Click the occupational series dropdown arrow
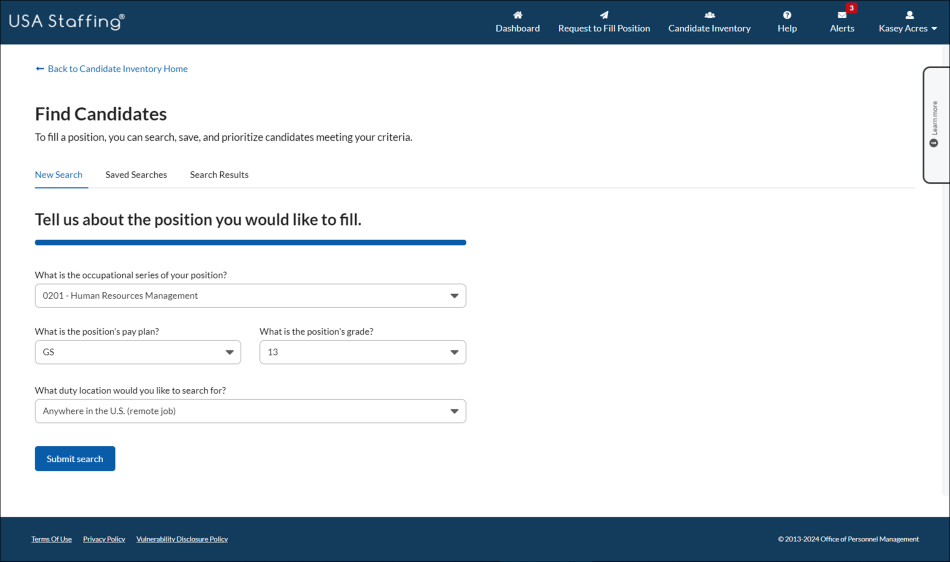This screenshot has width=950, height=562. pyautogui.click(x=454, y=296)
